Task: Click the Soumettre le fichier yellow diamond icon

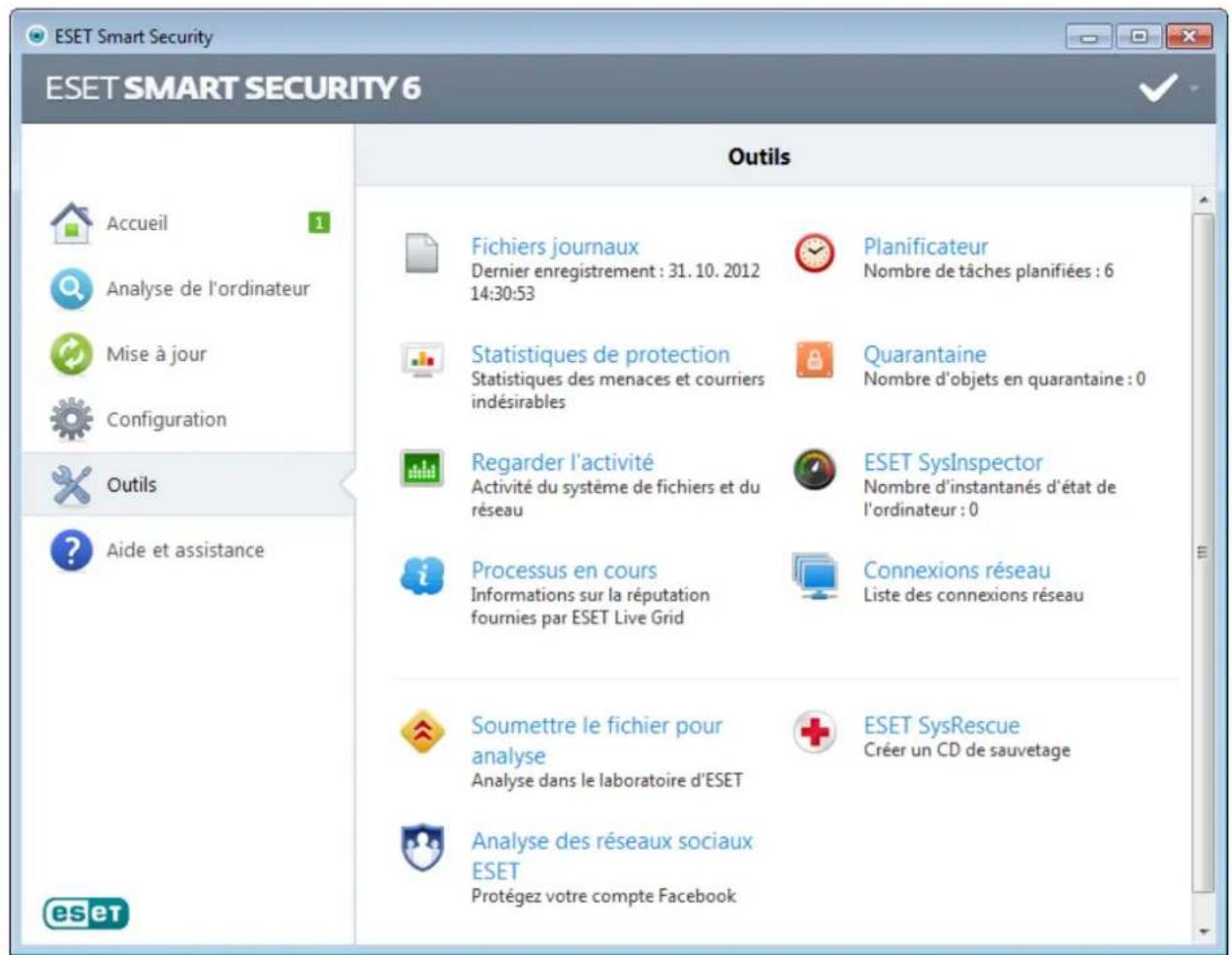Action: pyautogui.click(x=422, y=733)
